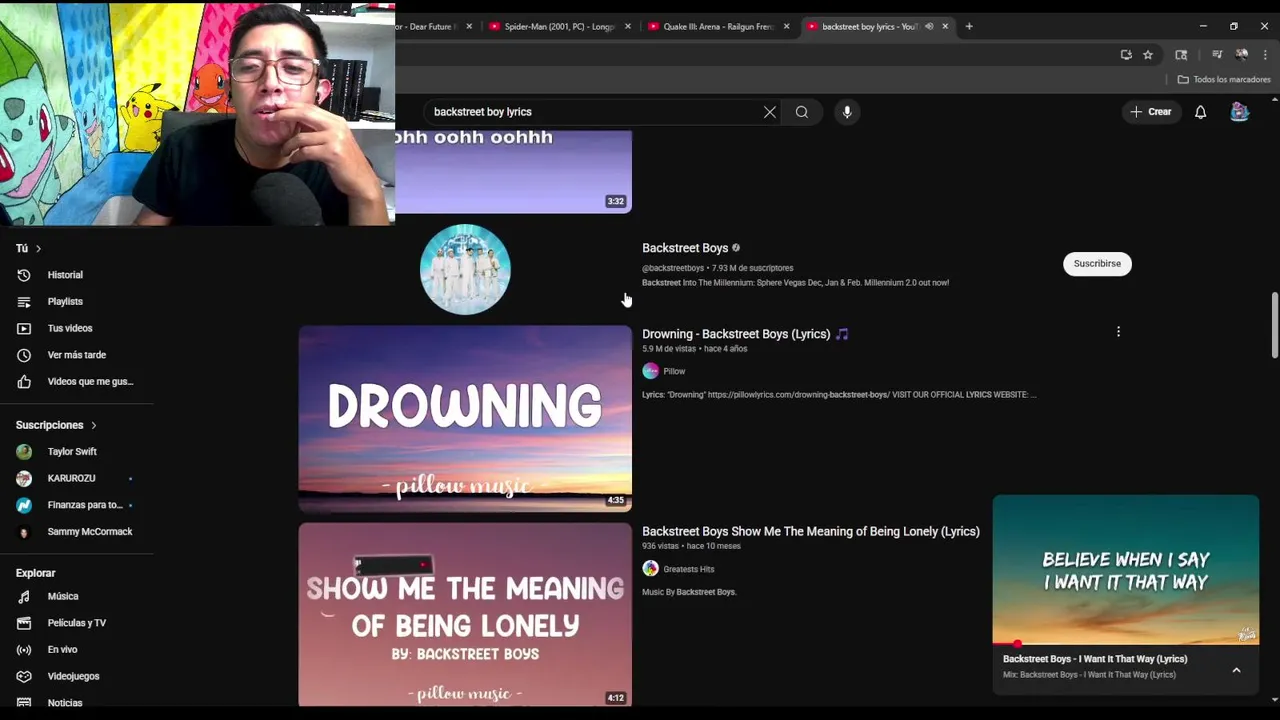The image size is (1280, 720).
Task: Expand the Tú section
Action: coord(28,248)
